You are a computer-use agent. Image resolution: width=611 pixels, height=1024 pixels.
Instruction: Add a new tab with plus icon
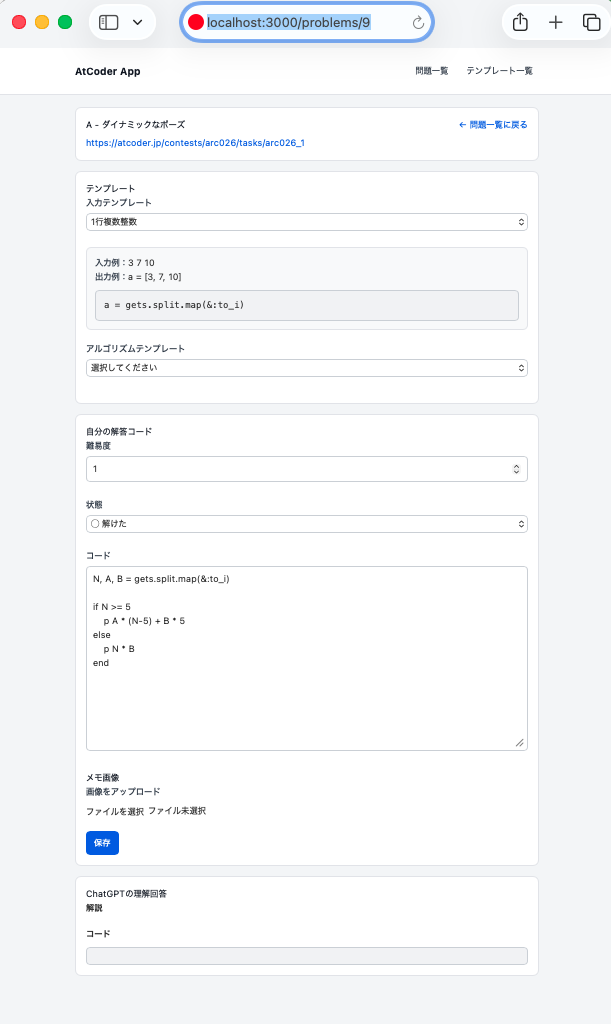[x=556, y=22]
